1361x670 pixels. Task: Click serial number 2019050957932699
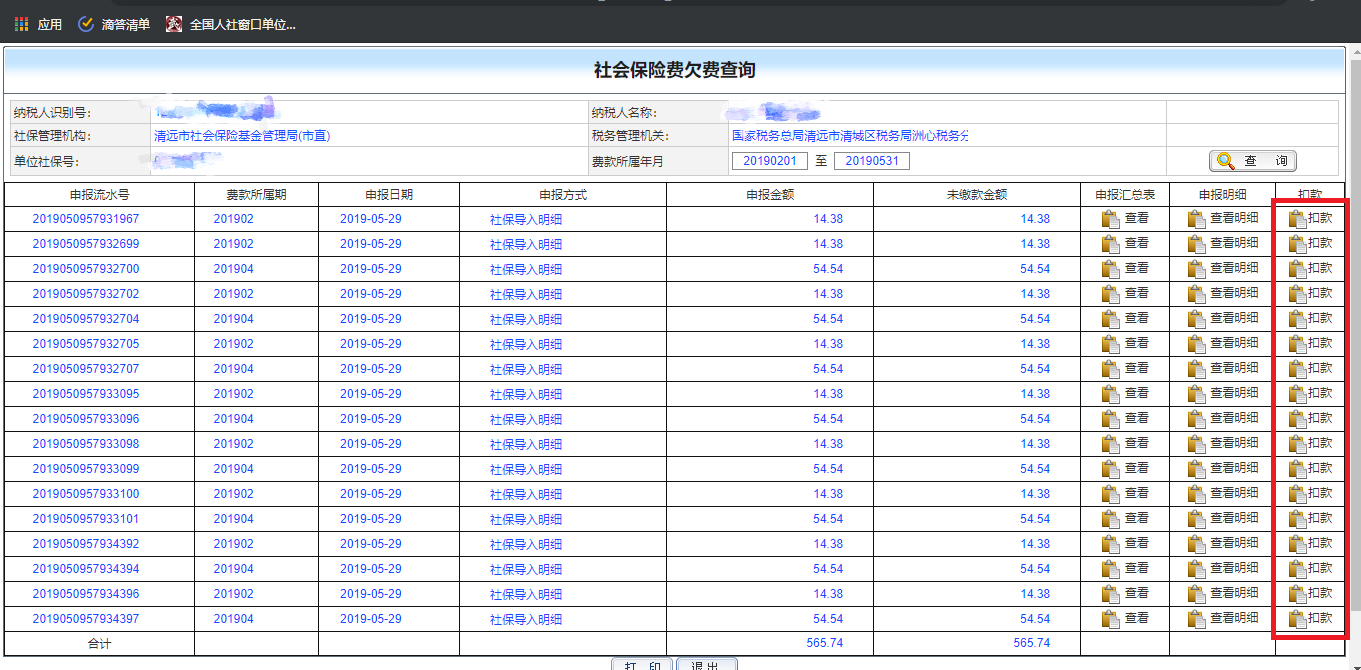pyautogui.click(x=86, y=244)
